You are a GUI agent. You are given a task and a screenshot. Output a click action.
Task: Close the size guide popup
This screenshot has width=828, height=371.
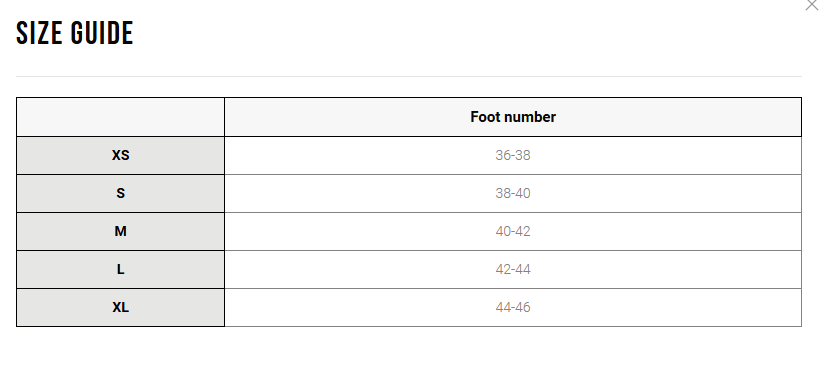812,5
